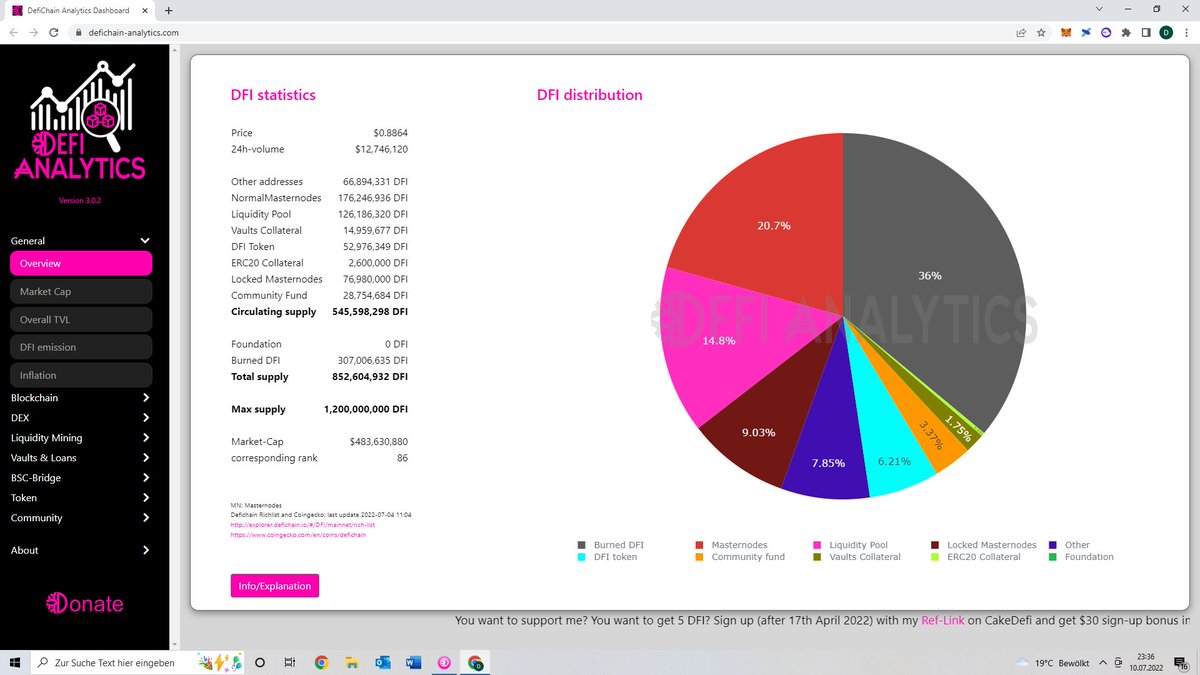Open Task View in the taskbar

click(x=289, y=662)
